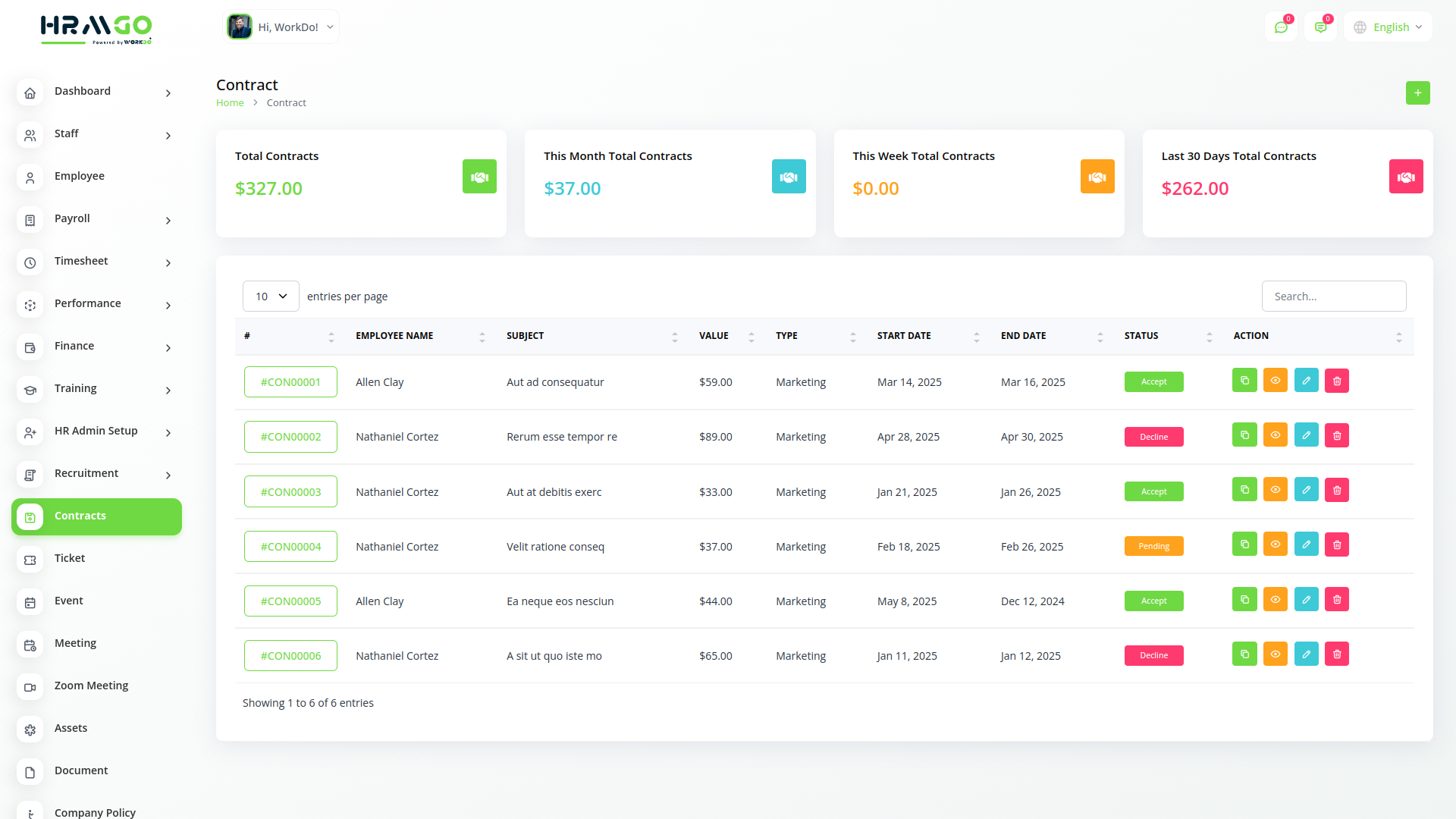Delete contract #CON00002 with the trash icon

[x=1337, y=435]
